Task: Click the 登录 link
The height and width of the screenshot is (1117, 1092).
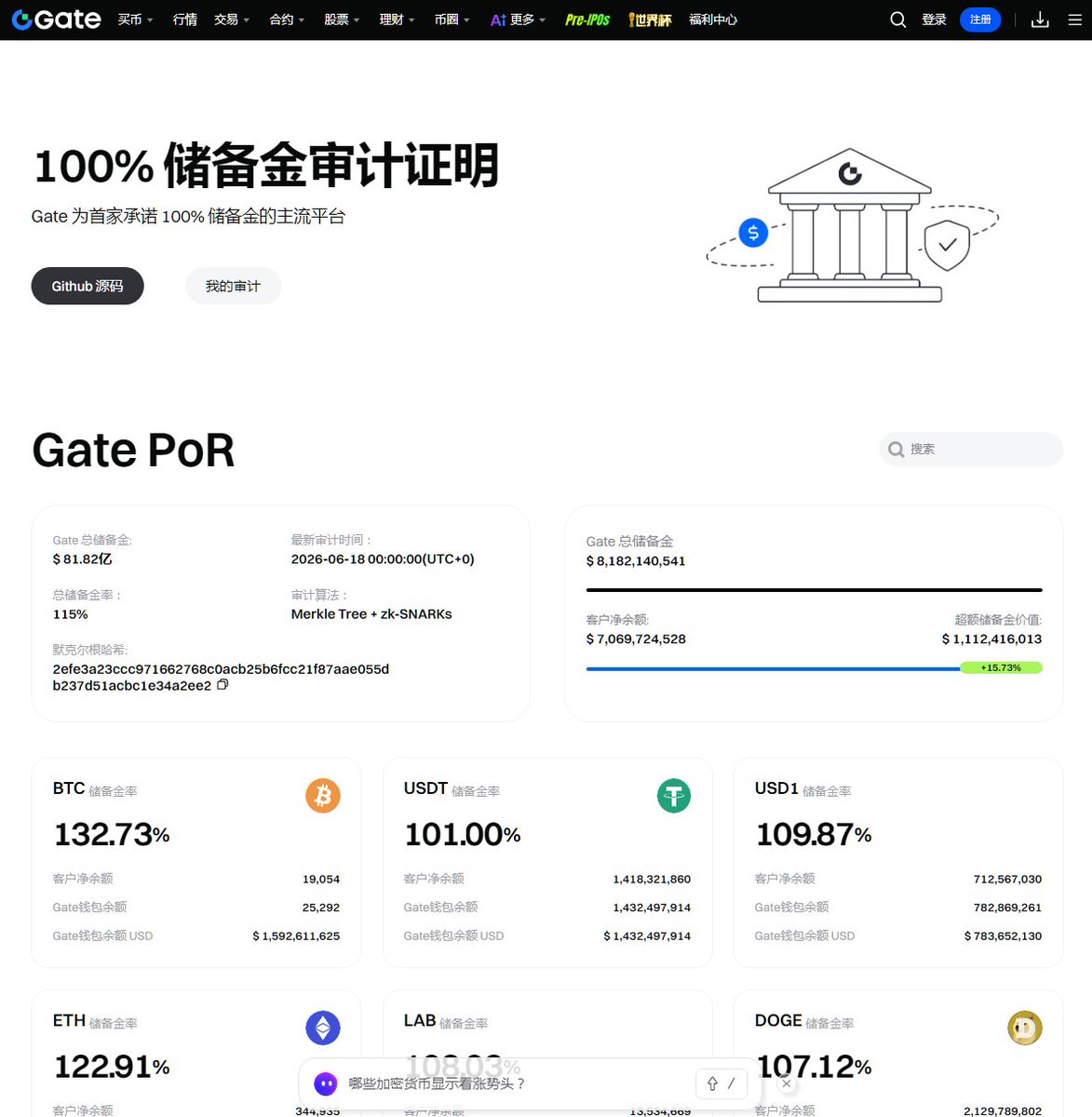Action: tap(934, 20)
